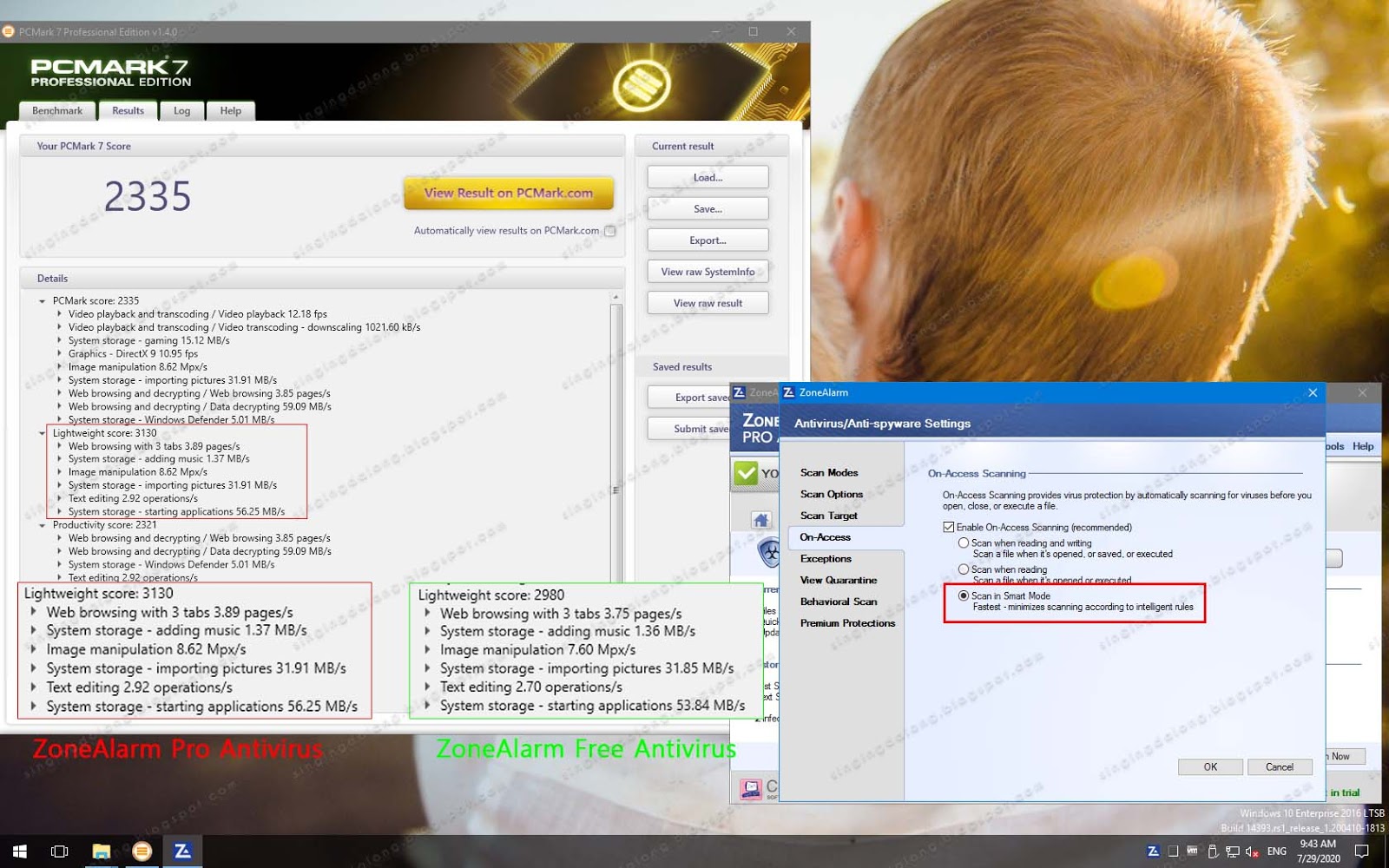Toggle Automatically view results on PCMark.com checkbox

tap(609, 231)
